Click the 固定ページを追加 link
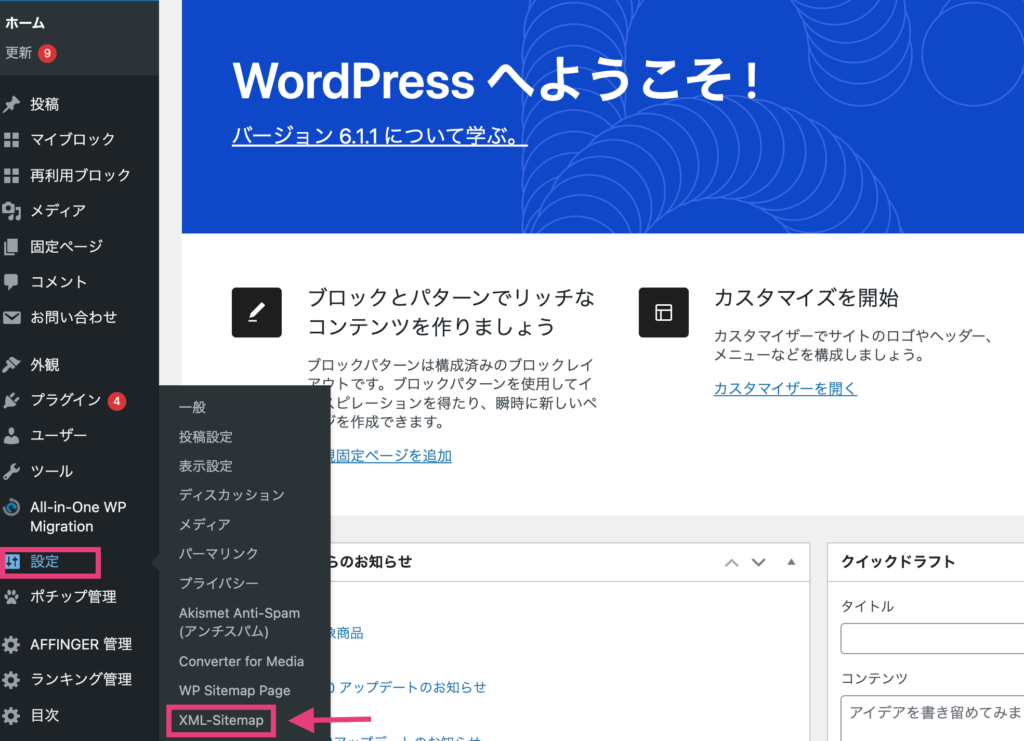 click(391, 456)
